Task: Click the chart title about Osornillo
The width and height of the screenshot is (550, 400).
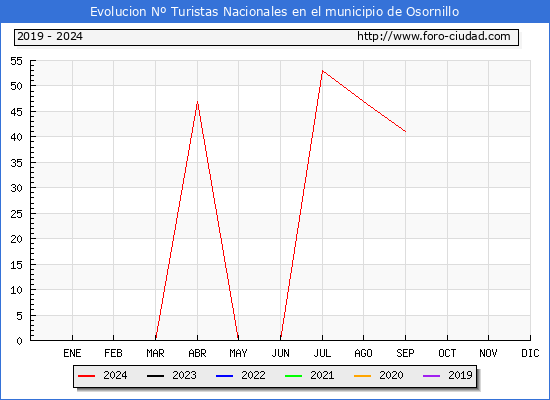Action: pos(275,12)
